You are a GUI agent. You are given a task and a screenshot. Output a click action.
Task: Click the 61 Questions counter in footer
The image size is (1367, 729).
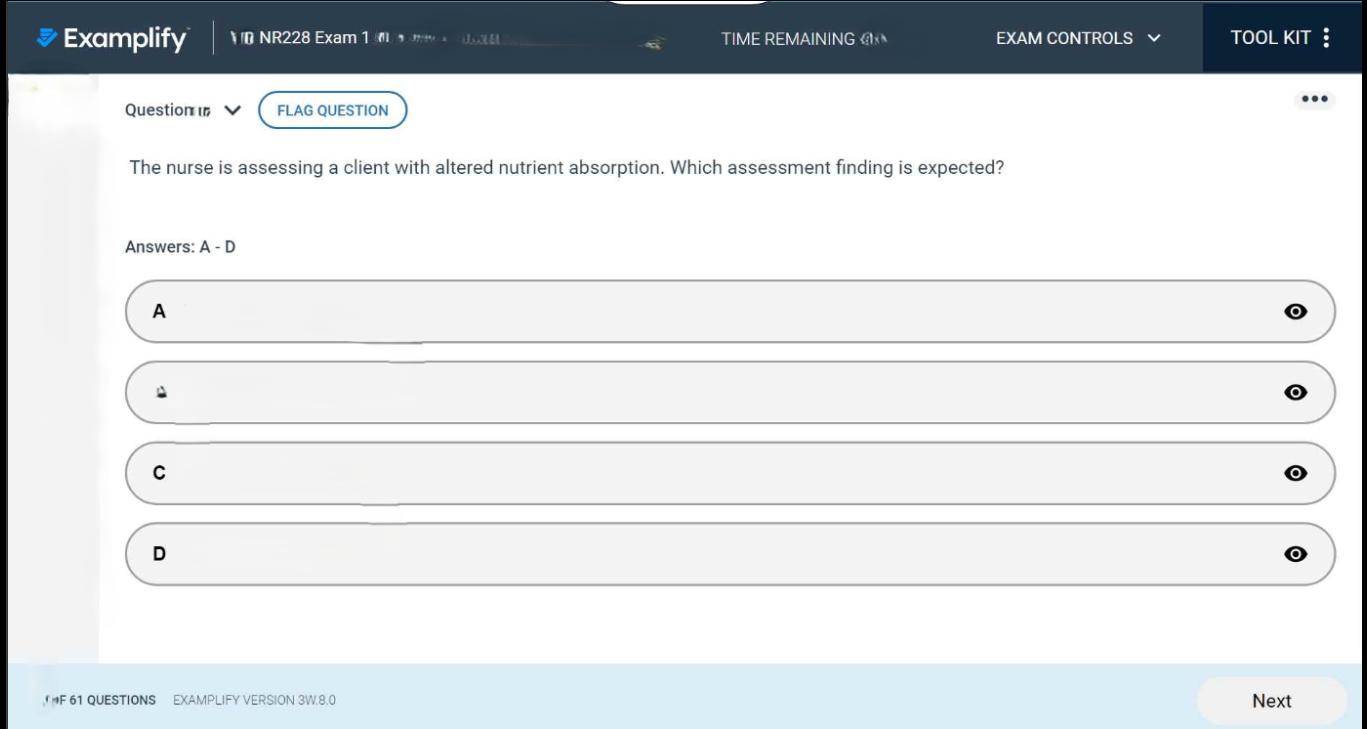(100, 700)
